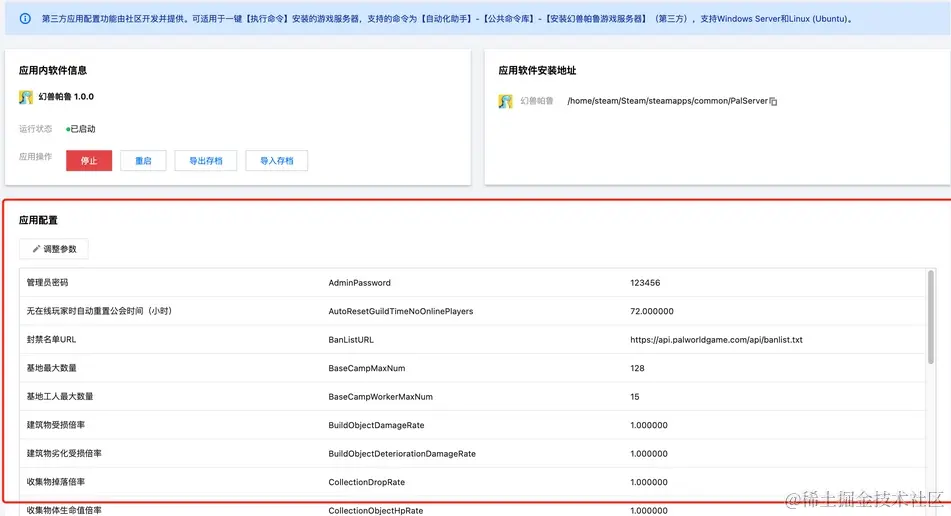Click BuildObjectDeteriorationDamageRate parameter name
The width and height of the screenshot is (951, 516).
click(402, 454)
